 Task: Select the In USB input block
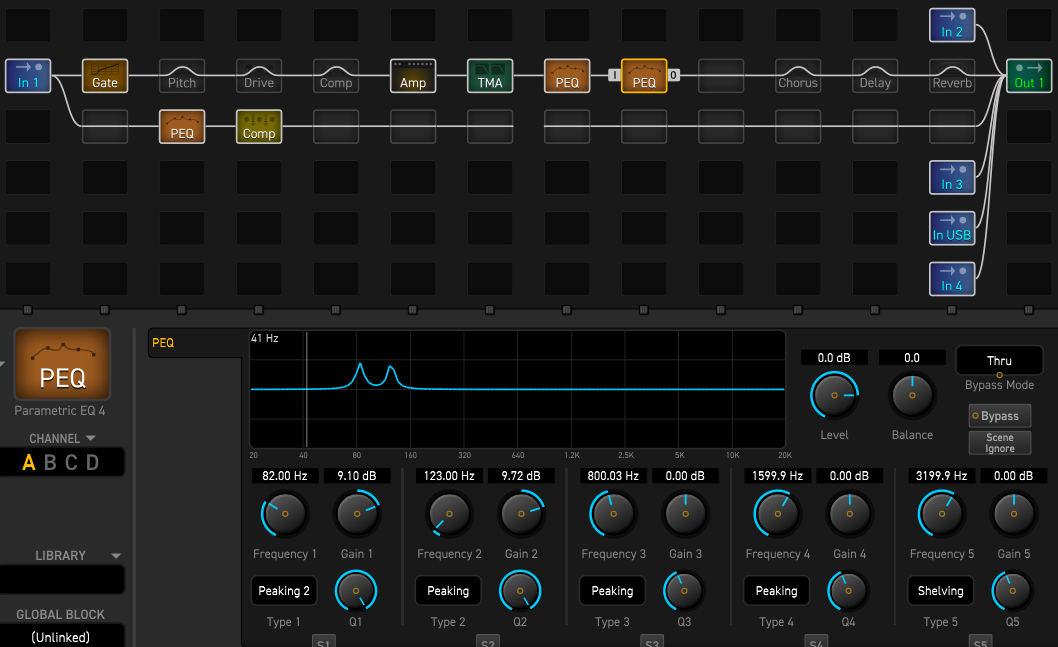point(951,228)
